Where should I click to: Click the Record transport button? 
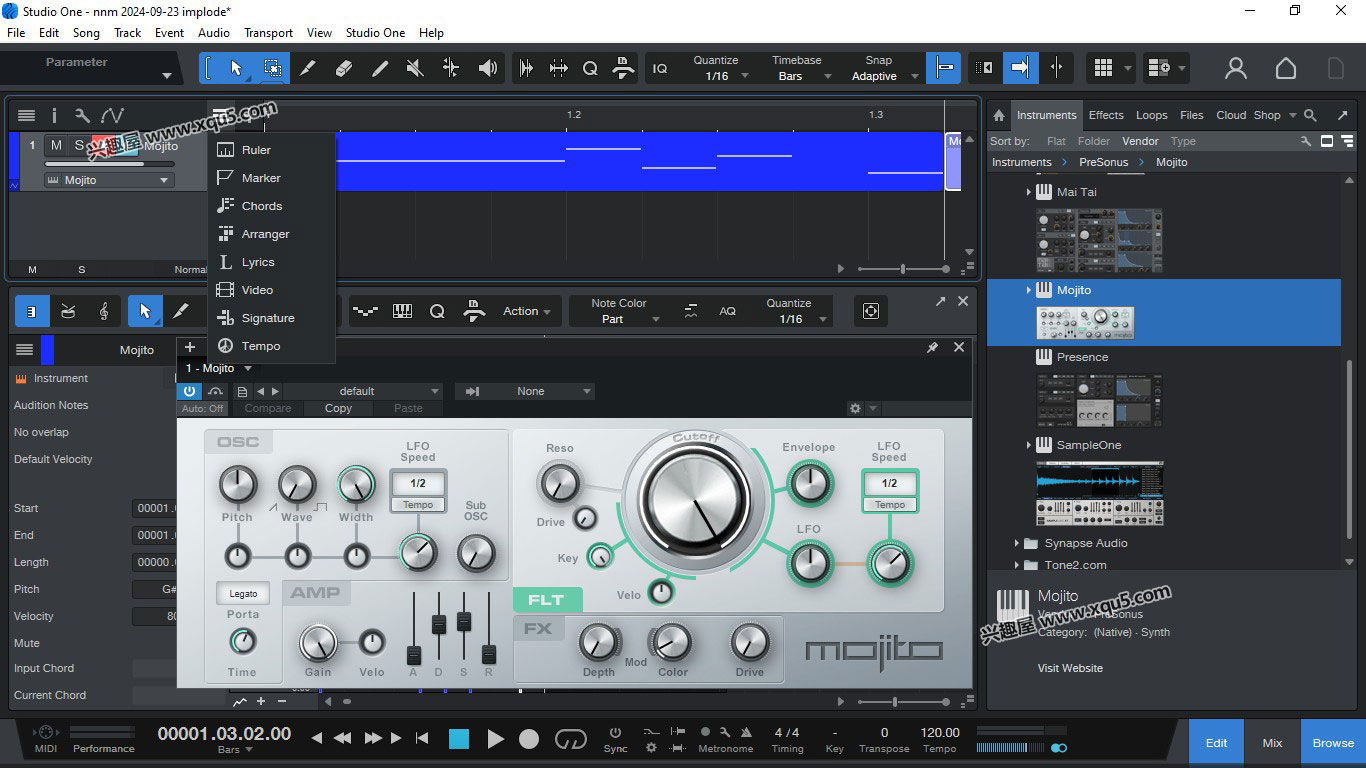(529, 739)
